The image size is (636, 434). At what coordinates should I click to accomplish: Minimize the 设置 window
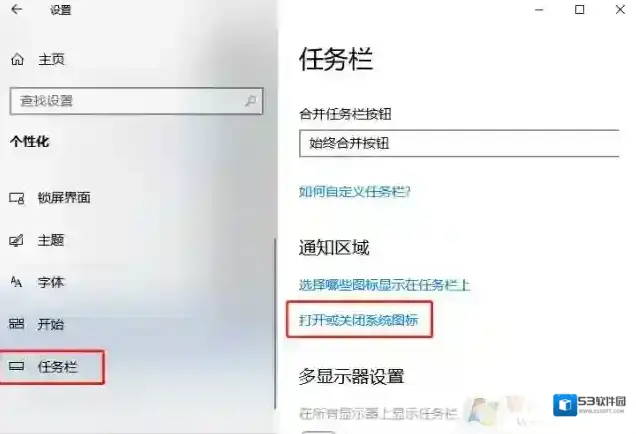coord(539,10)
